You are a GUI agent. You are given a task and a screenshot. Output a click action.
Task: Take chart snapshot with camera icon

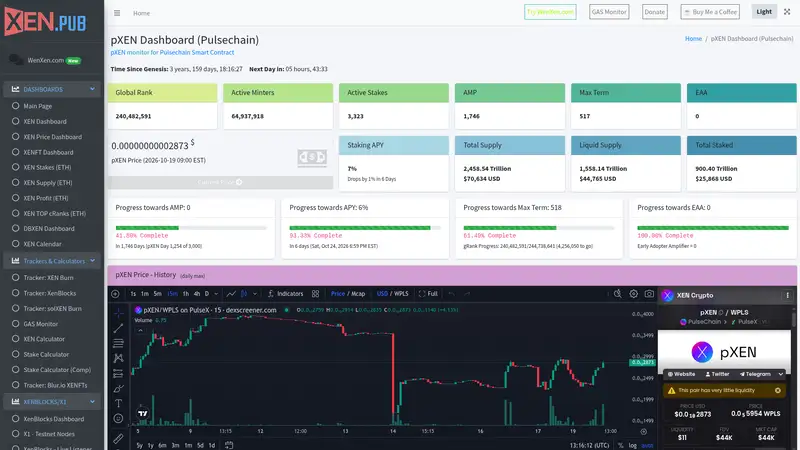point(649,294)
